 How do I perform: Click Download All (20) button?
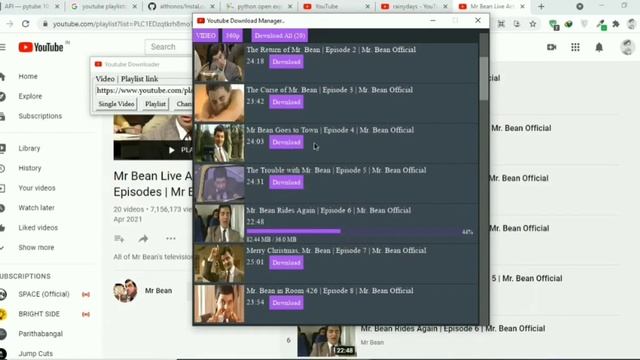click(x=280, y=36)
